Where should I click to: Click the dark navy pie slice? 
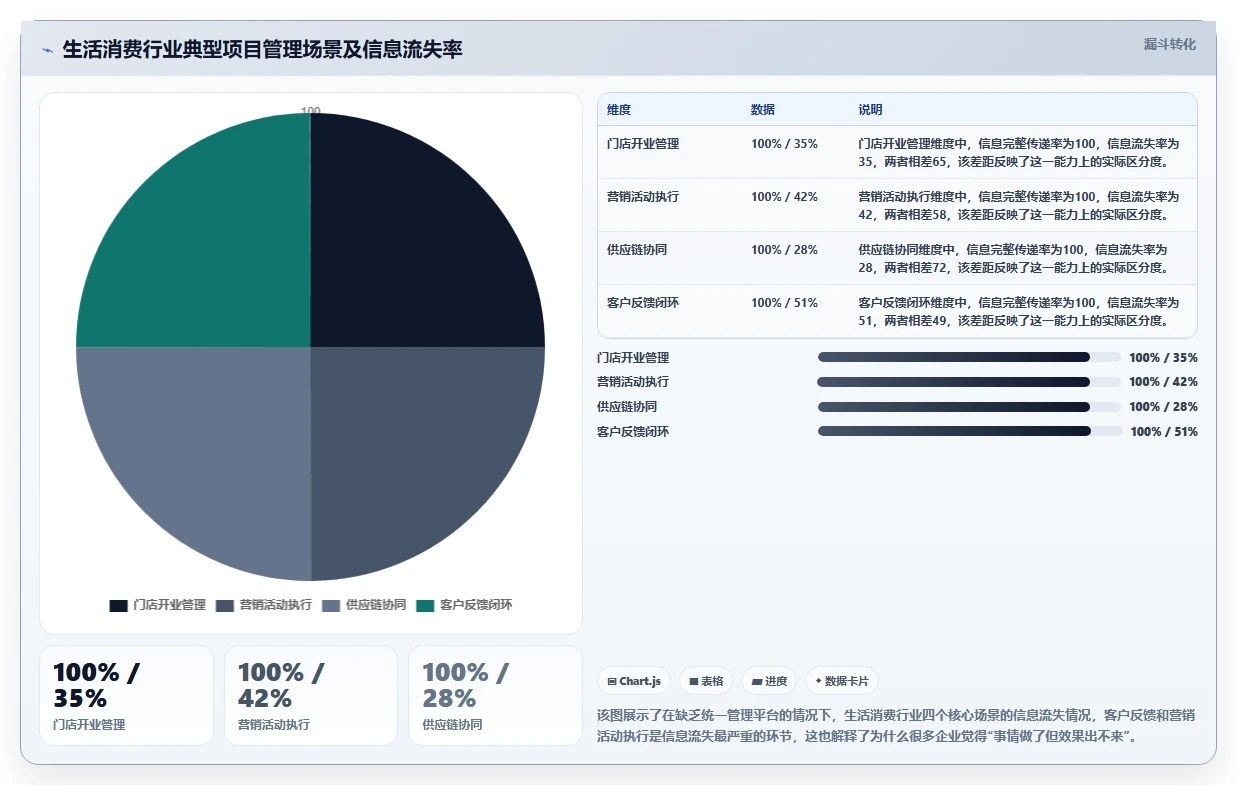(410, 250)
